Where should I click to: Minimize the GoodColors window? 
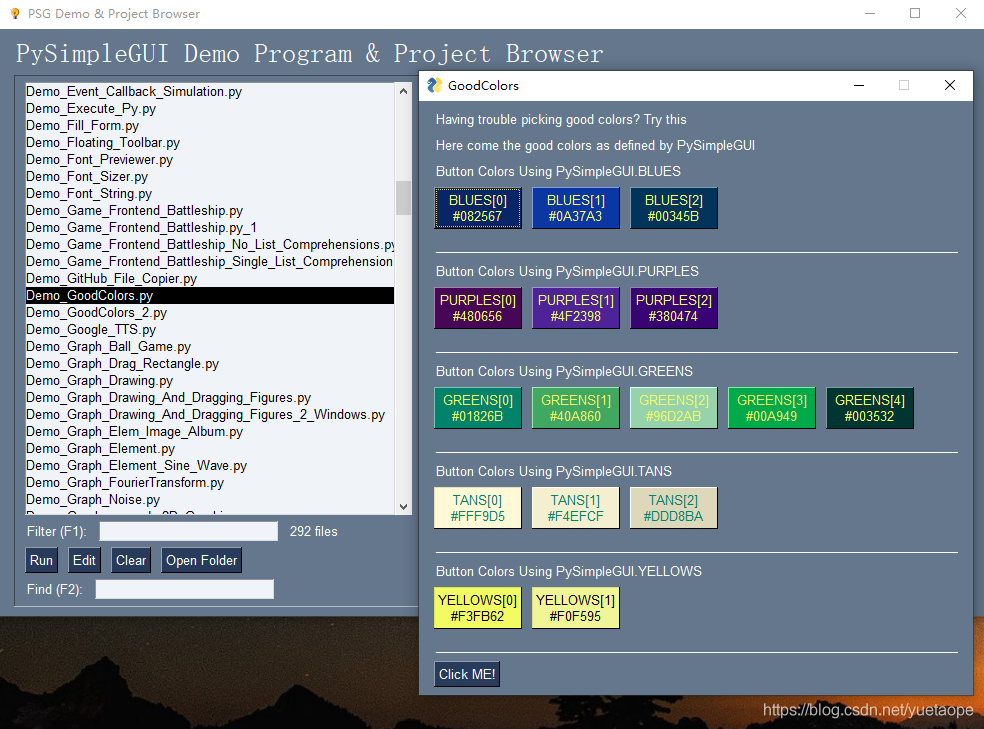tap(859, 85)
